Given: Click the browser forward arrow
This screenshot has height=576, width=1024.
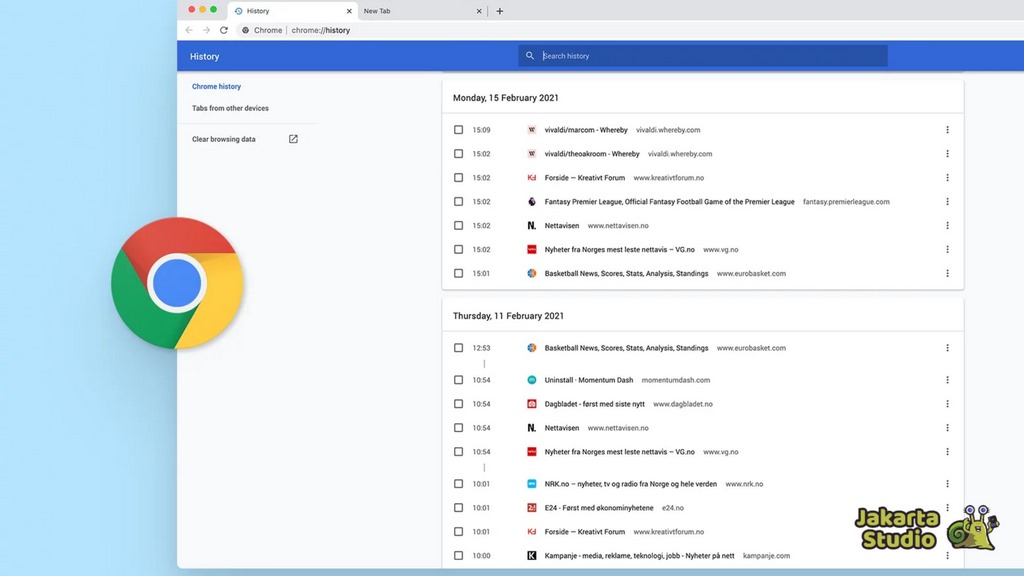Looking at the screenshot, I should tap(206, 30).
